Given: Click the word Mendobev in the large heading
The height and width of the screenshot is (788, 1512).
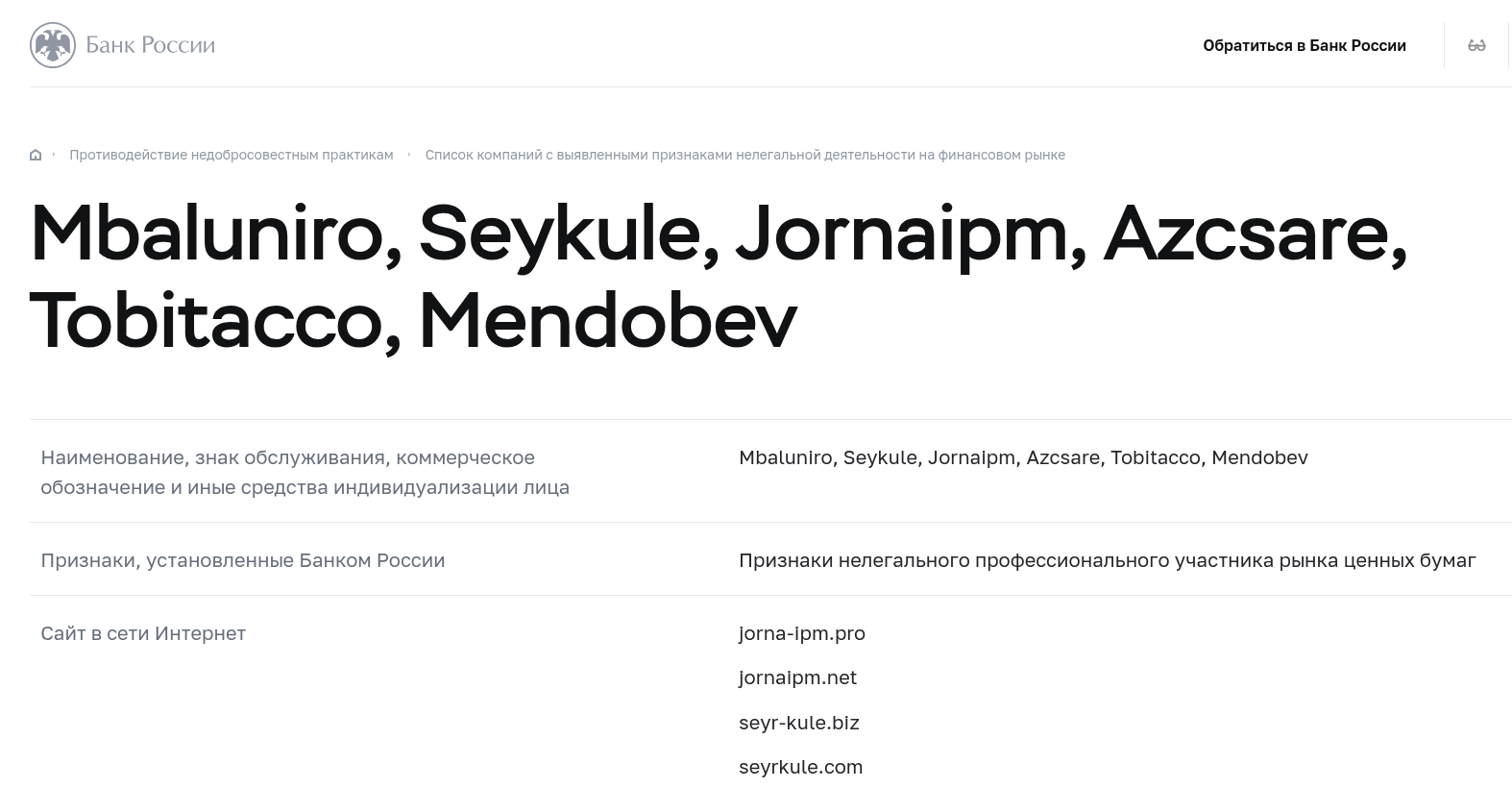Looking at the screenshot, I should (x=607, y=321).
